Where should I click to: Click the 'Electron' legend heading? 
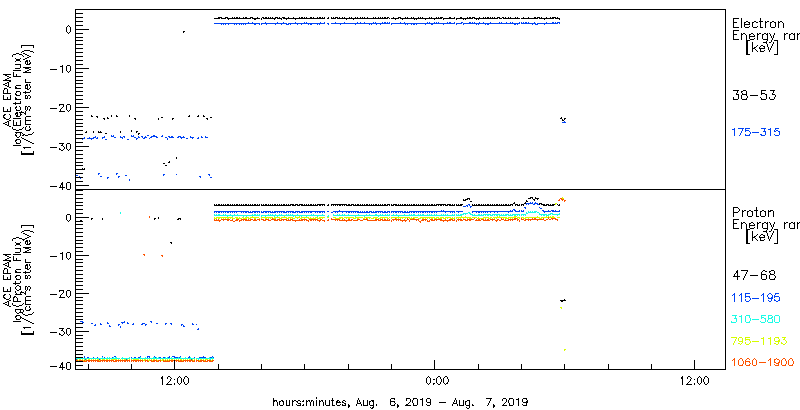(x=758, y=23)
